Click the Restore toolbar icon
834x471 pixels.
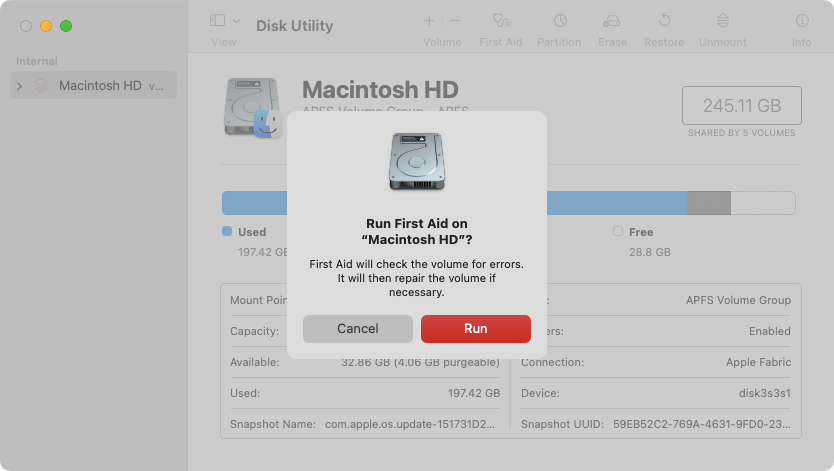coord(664,21)
